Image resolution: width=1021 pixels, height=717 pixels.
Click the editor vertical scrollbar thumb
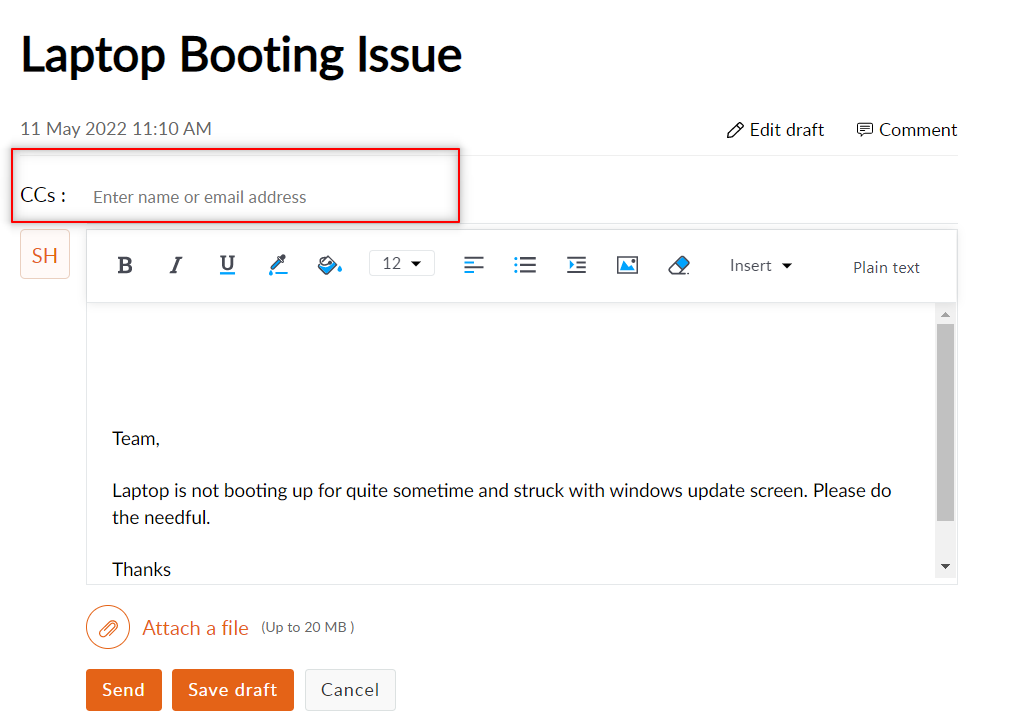945,423
